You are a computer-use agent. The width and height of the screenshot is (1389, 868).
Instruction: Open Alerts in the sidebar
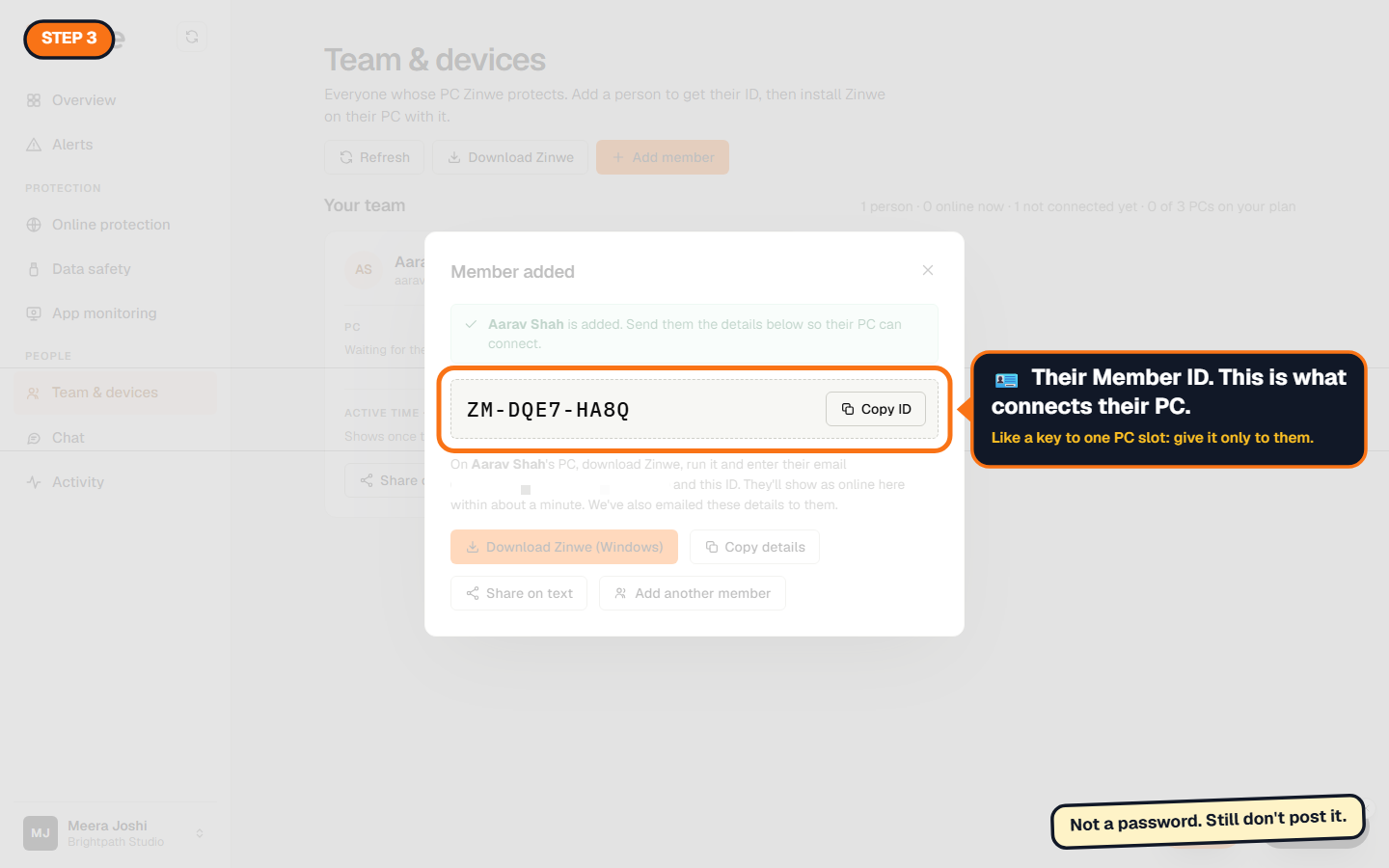coord(115,145)
